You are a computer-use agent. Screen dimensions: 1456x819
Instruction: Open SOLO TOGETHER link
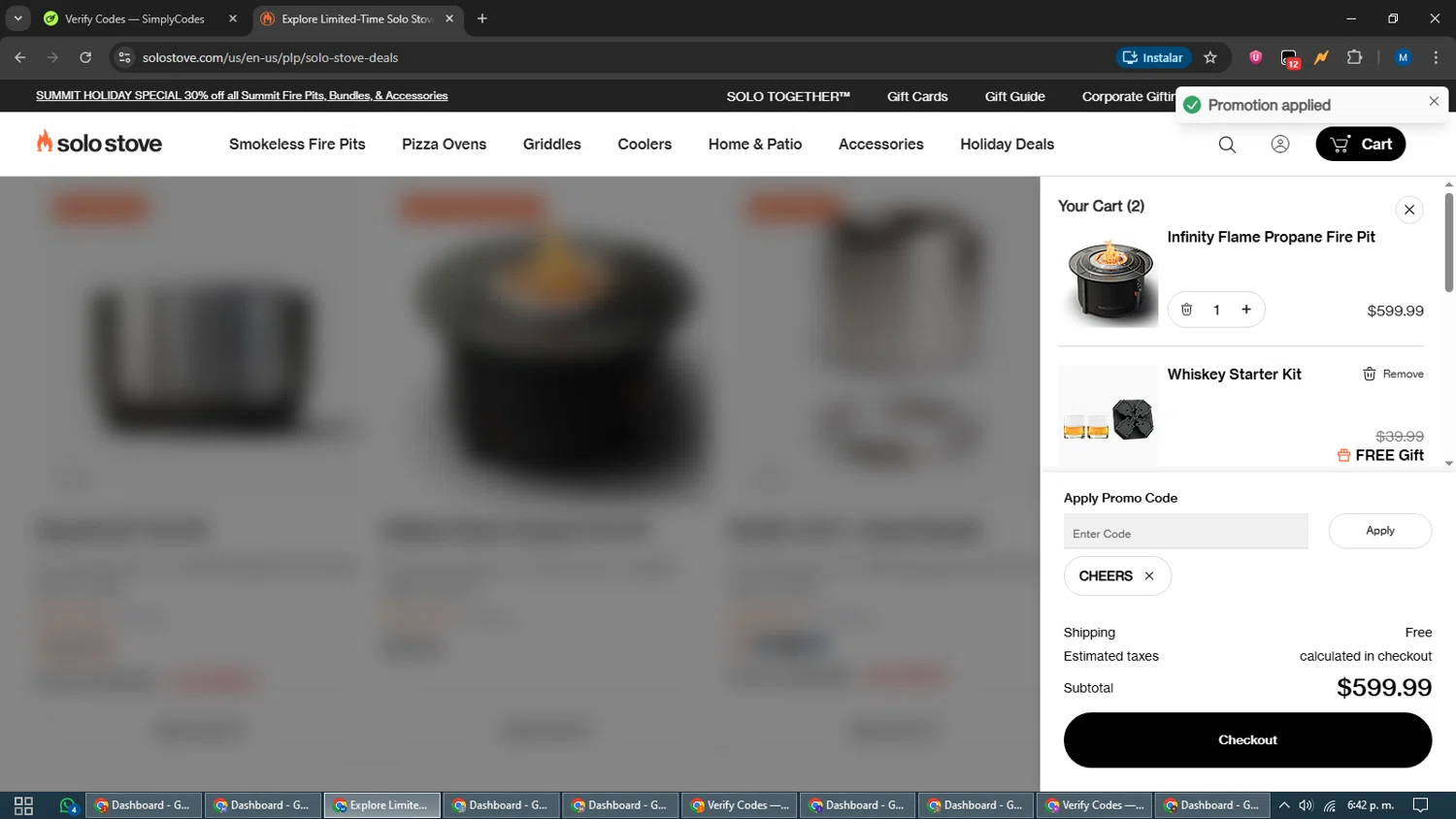pyautogui.click(x=788, y=97)
